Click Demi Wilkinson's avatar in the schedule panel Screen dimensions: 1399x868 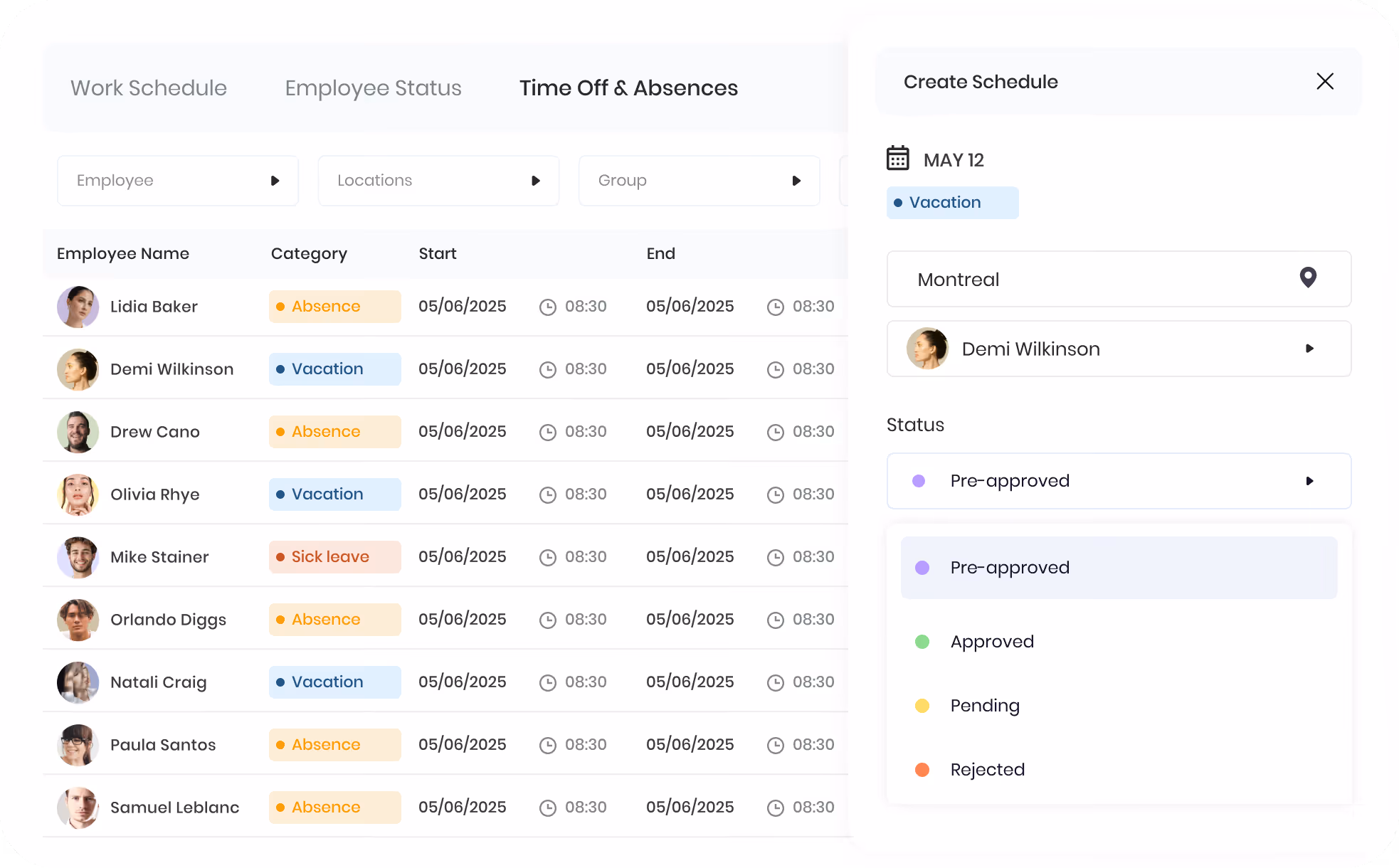coord(926,349)
